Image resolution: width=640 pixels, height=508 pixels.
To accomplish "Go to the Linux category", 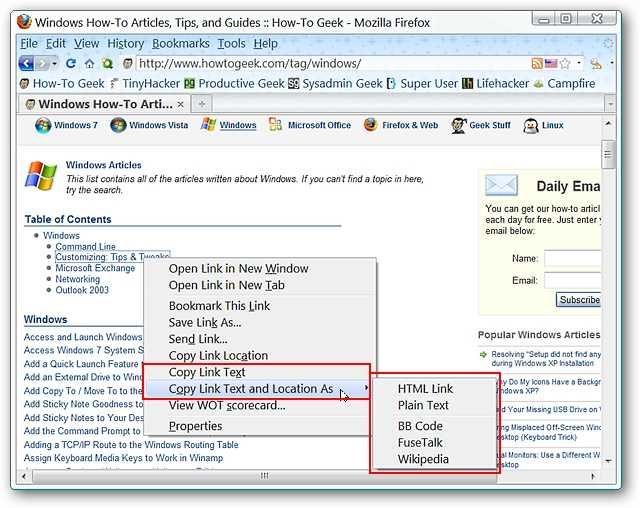I will (543, 125).
